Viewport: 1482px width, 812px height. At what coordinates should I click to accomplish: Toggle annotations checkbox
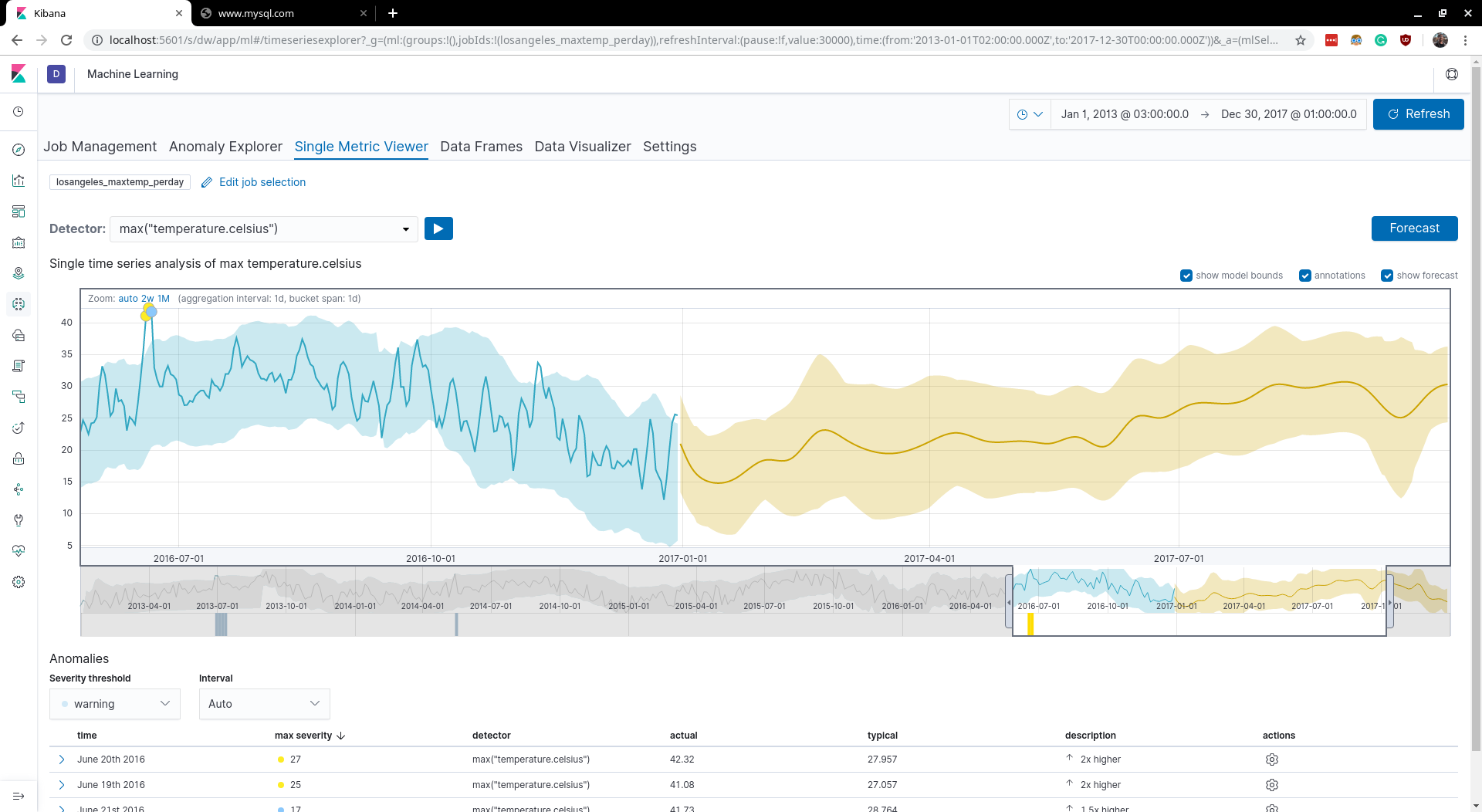coord(1305,276)
